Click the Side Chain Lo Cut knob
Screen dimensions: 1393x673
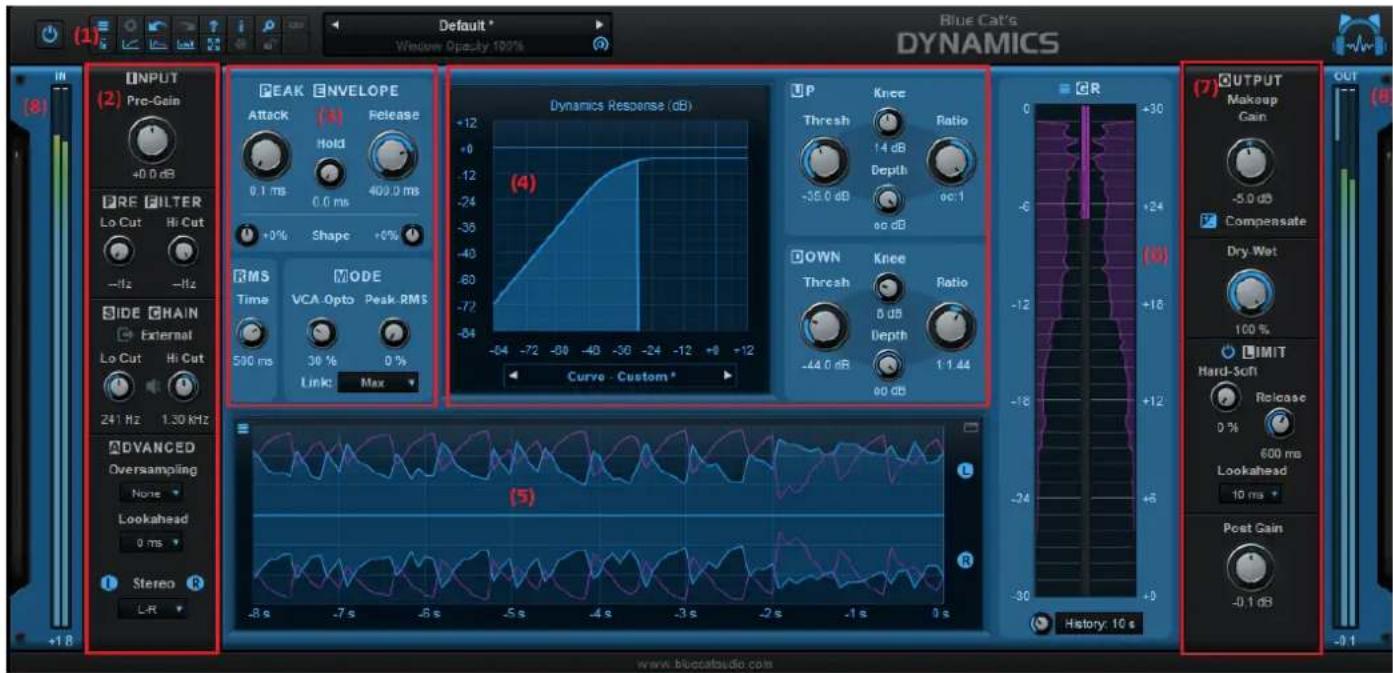point(119,386)
